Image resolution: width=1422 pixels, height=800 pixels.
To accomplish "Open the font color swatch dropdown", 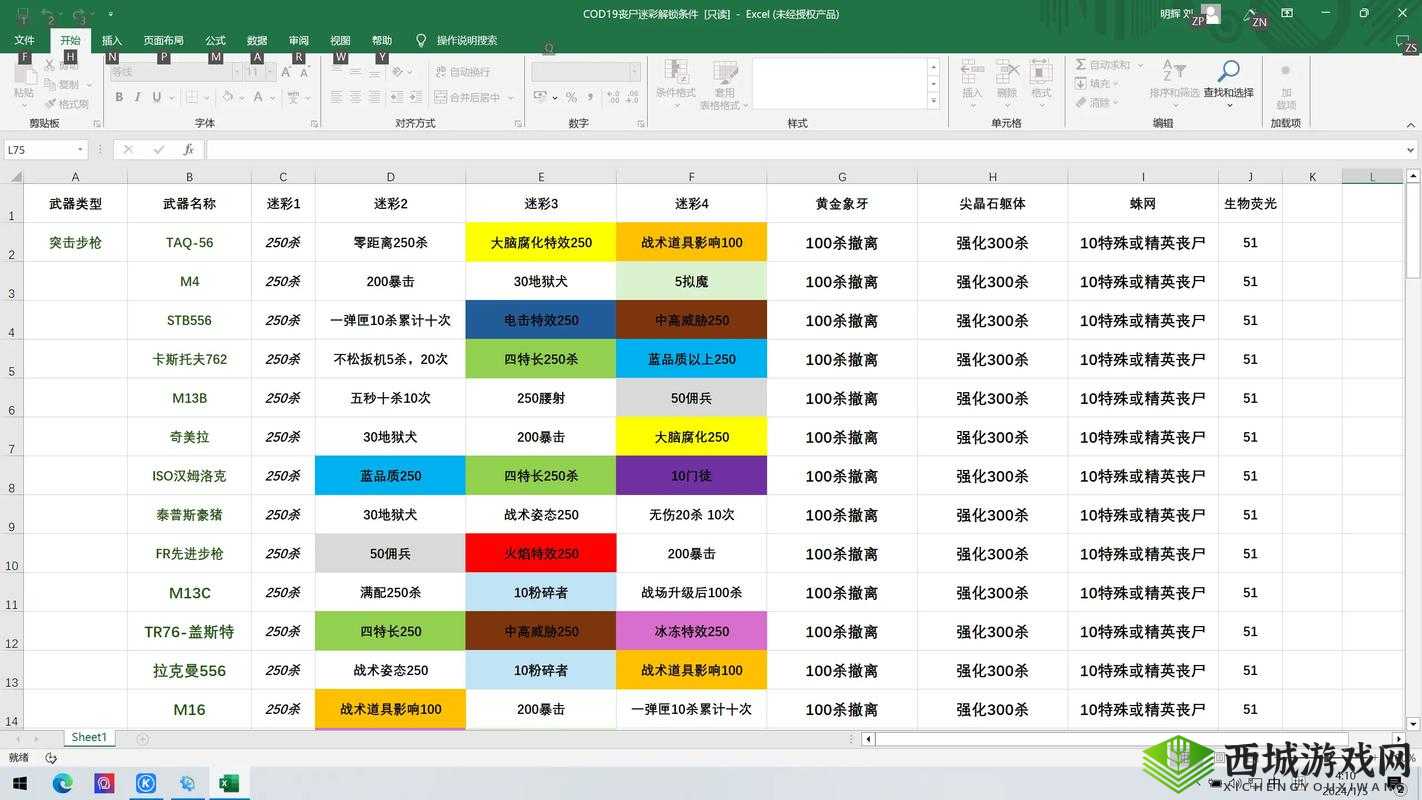I will 272,97.
